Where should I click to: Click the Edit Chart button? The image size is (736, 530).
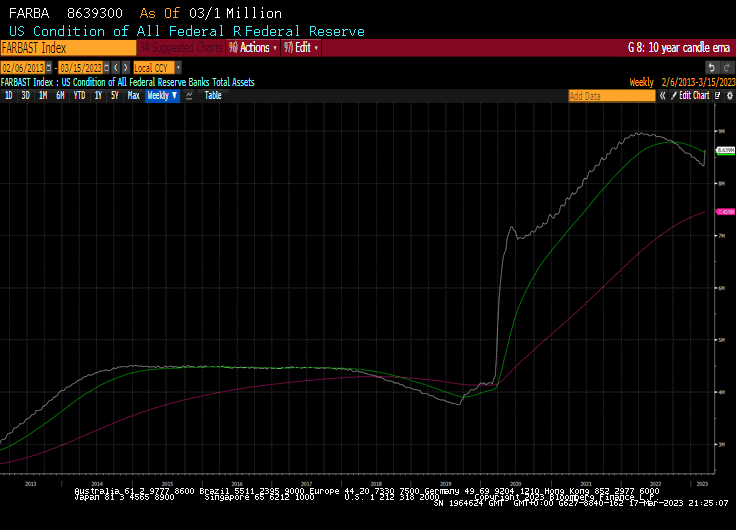click(690, 96)
